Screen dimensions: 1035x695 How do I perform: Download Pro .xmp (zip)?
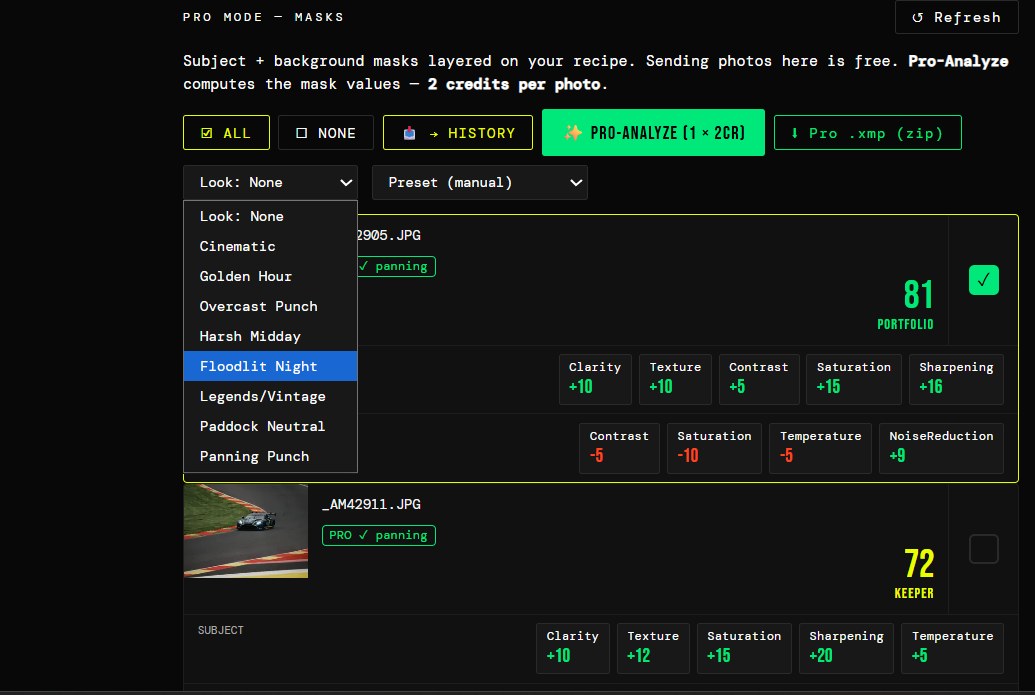[867, 133]
